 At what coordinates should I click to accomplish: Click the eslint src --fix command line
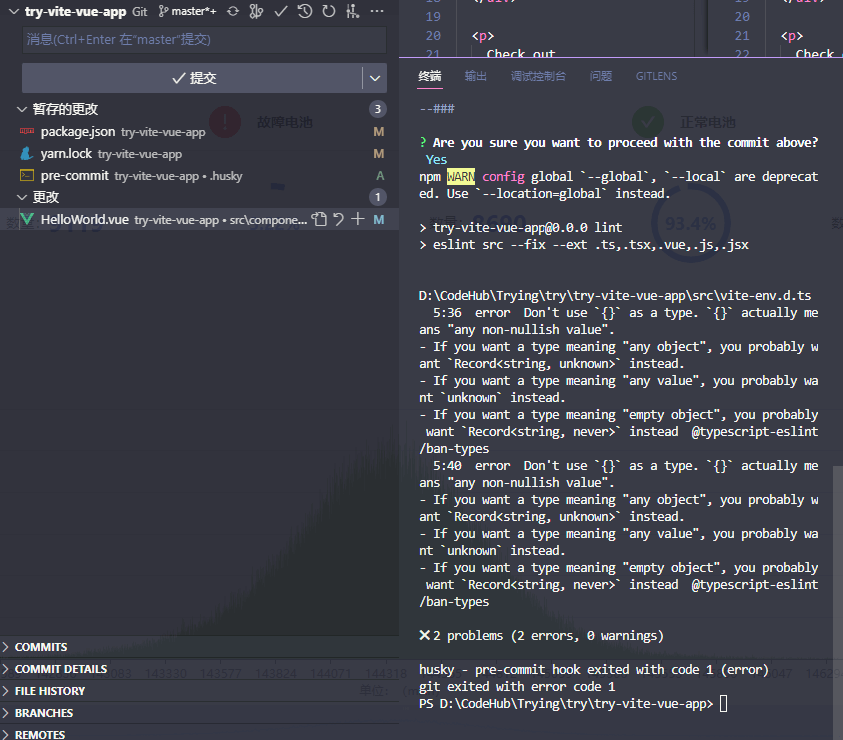[584, 245]
